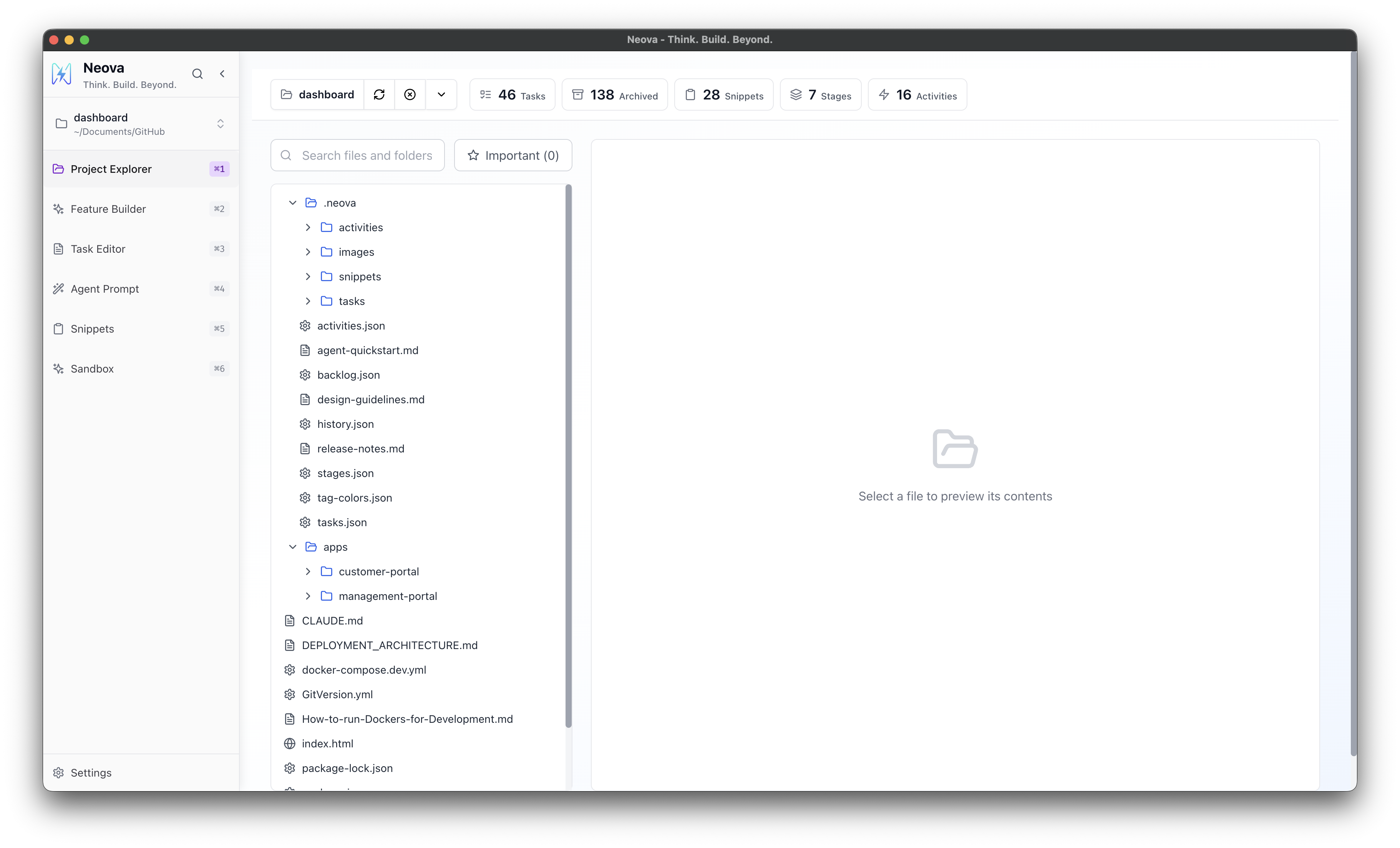Open the Task Editor from the sidebar
1400x848 pixels.
98,249
